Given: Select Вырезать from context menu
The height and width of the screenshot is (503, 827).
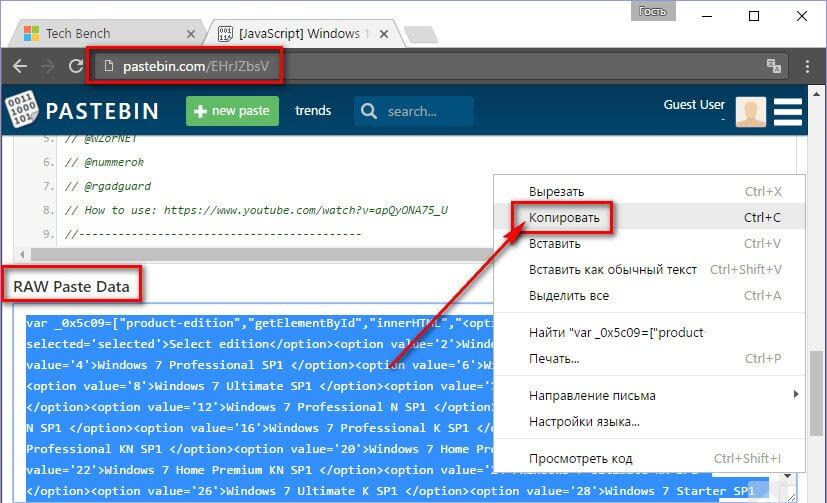Looking at the screenshot, I should coord(649,191).
